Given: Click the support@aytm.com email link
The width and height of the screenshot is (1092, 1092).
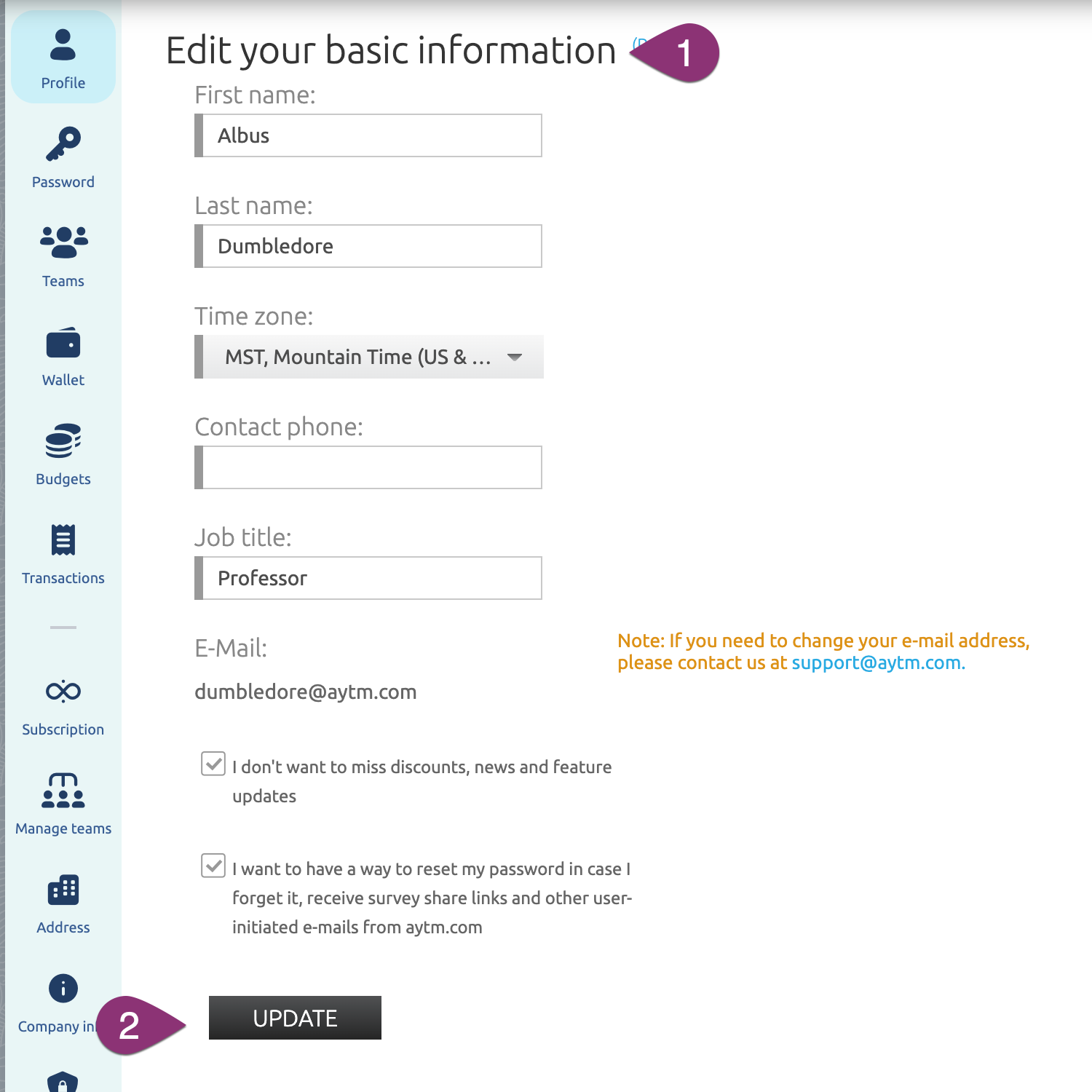Looking at the screenshot, I should (x=877, y=663).
